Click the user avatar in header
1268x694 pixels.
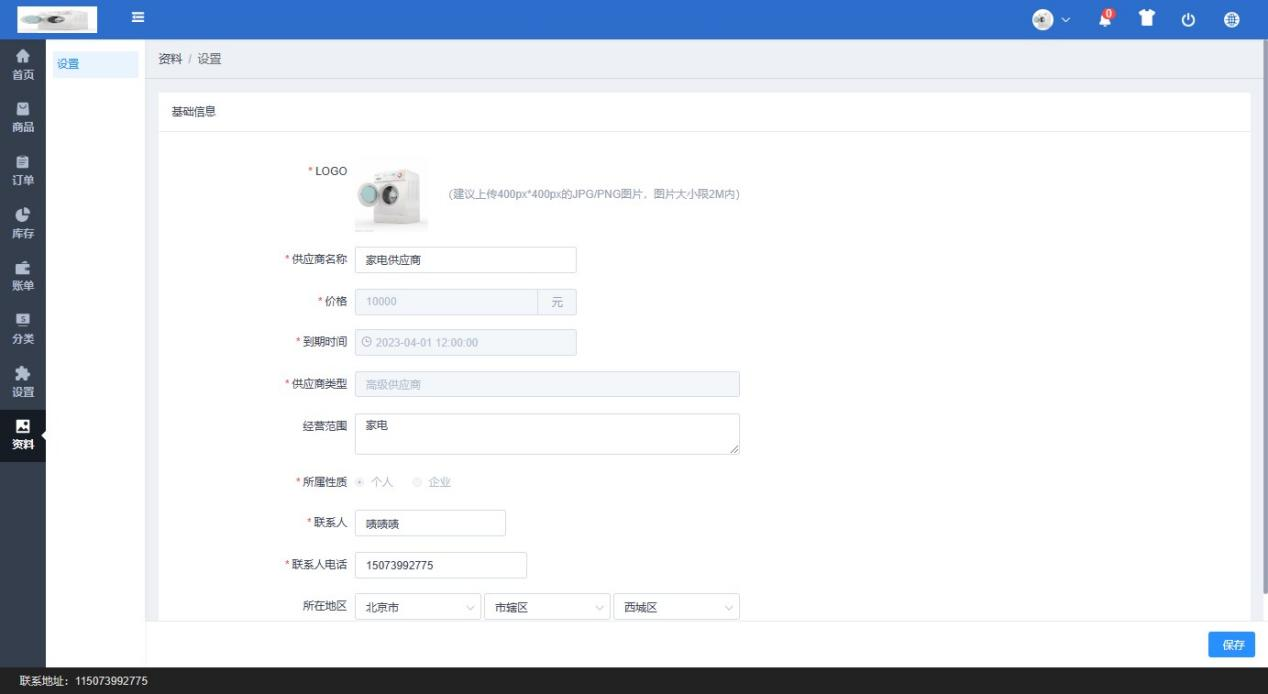coord(1043,20)
